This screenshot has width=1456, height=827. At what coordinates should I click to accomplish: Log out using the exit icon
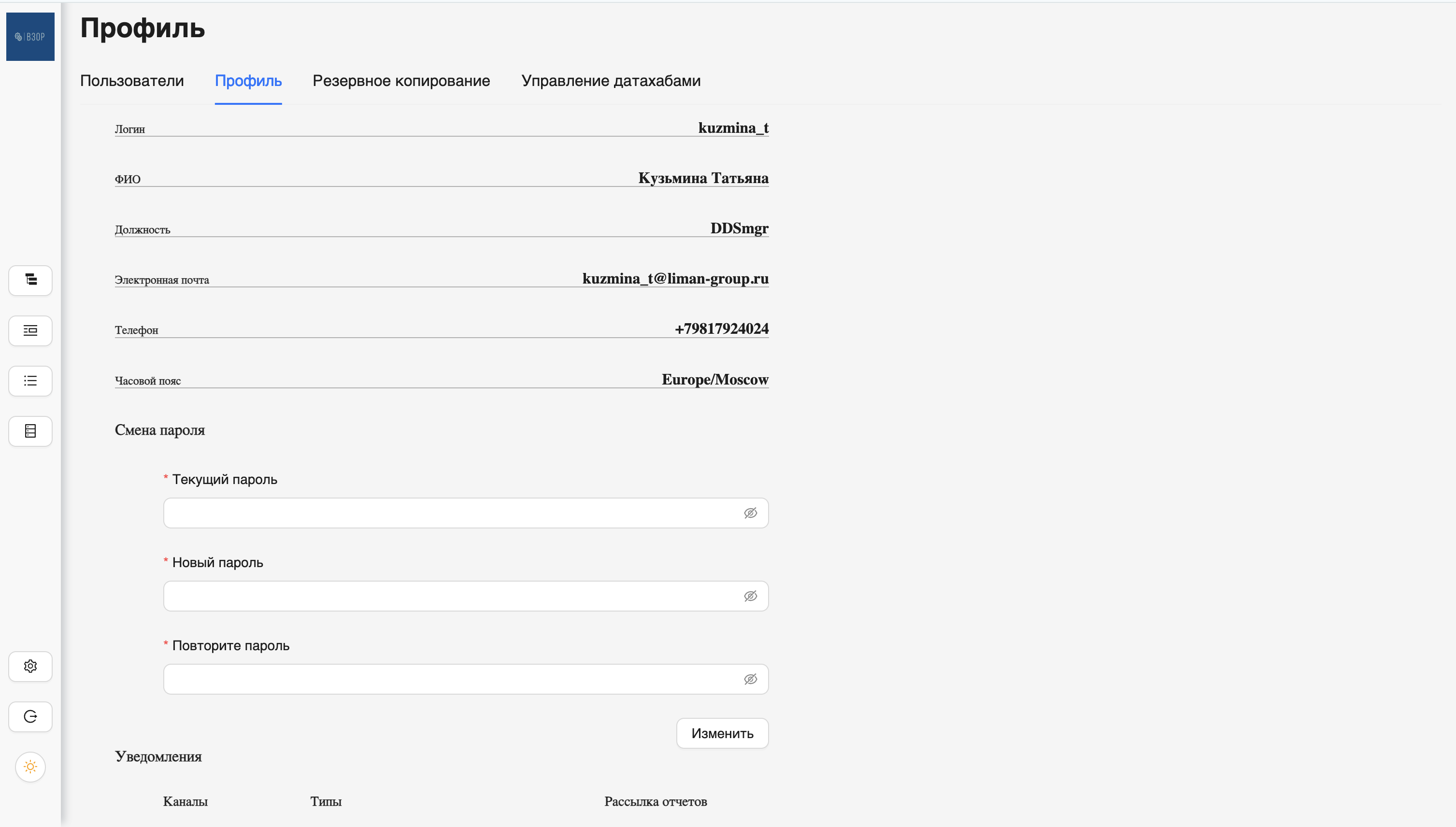click(x=30, y=716)
